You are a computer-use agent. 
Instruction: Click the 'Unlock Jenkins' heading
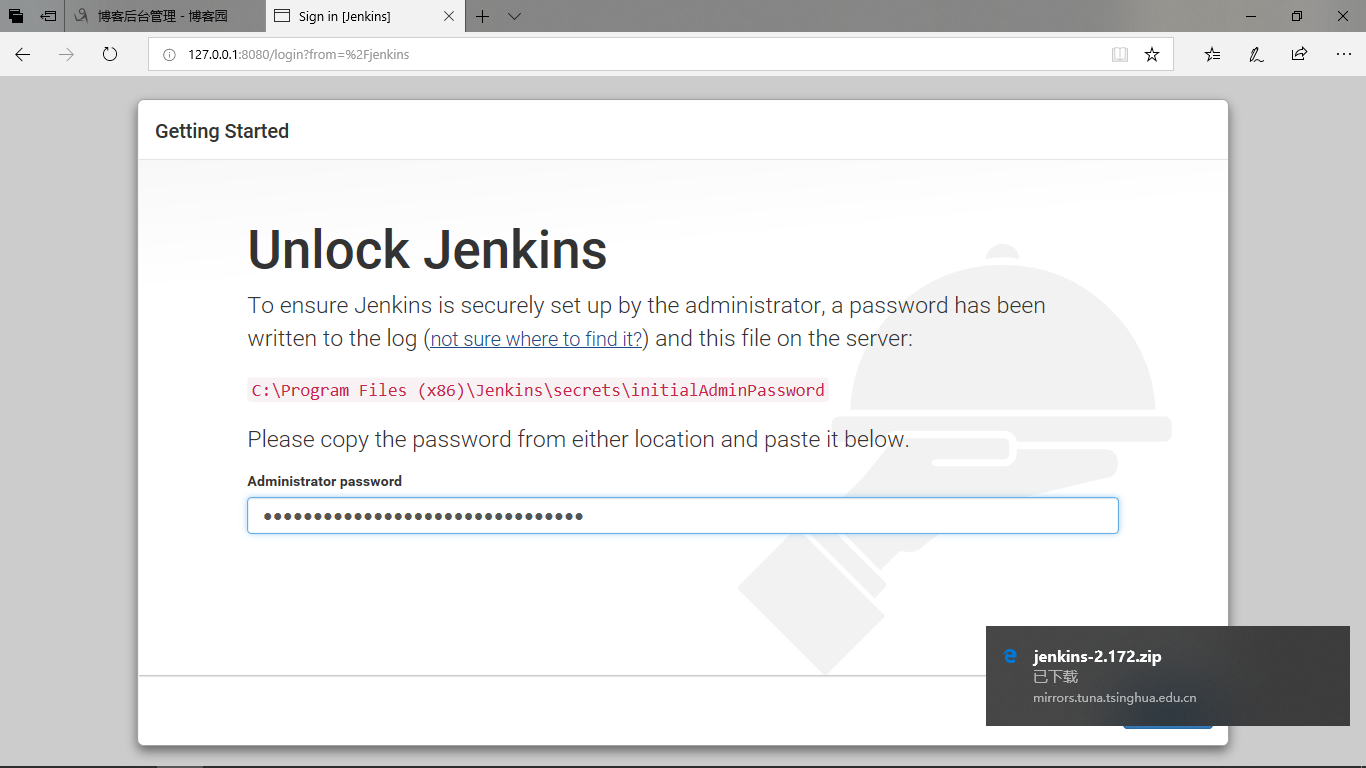(427, 250)
